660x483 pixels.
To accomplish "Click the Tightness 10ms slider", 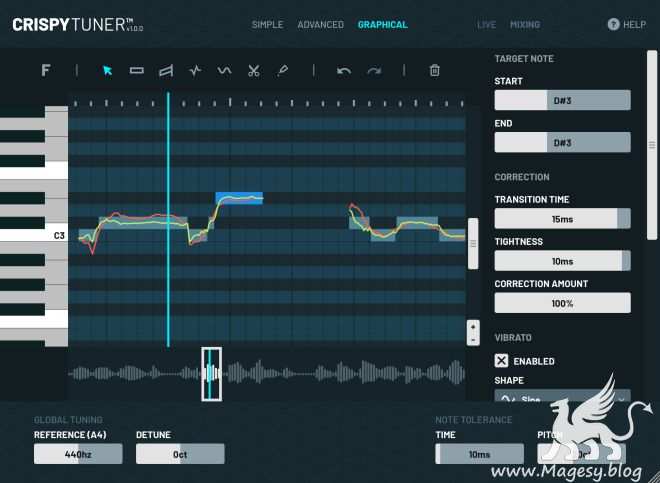I will pyautogui.click(x=562, y=261).
